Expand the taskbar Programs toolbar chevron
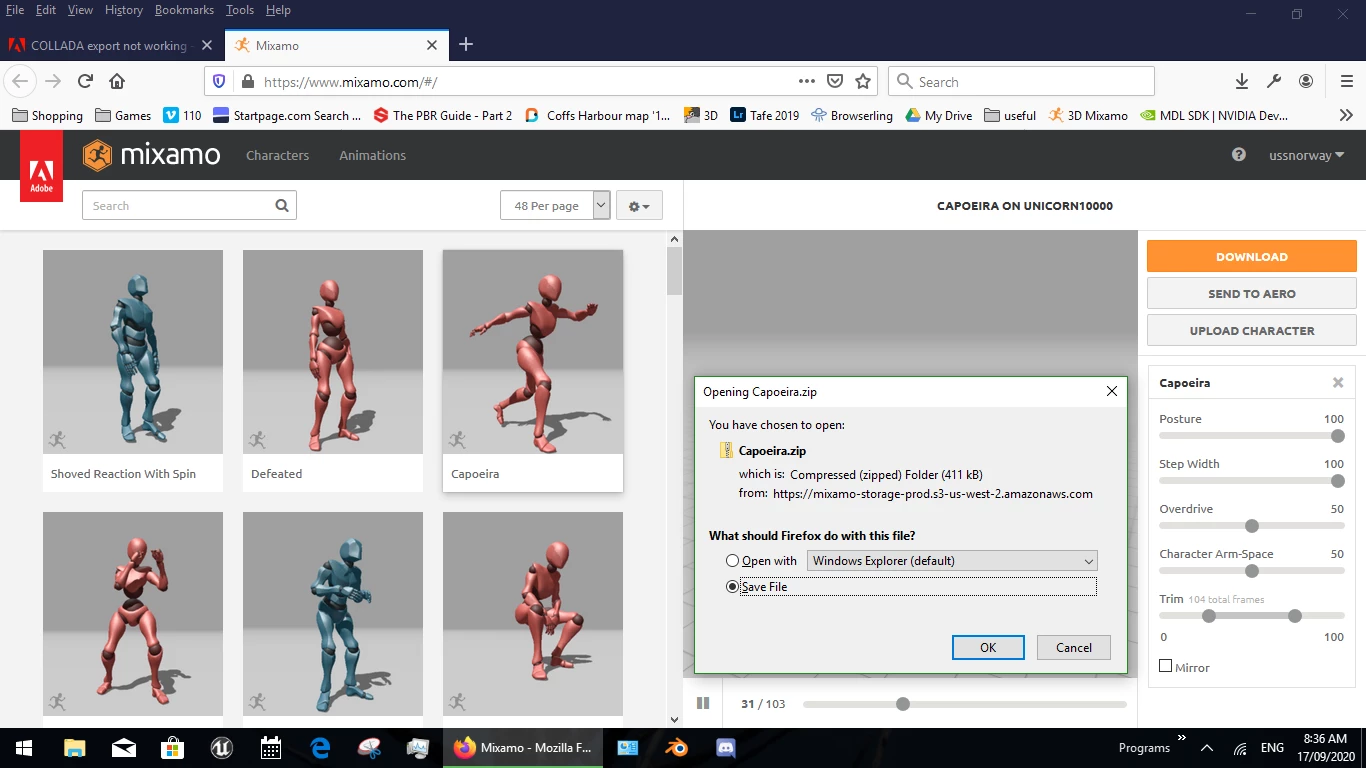Image resolution: width=1366 pixels, height=768 pixels. (1182, 739)
